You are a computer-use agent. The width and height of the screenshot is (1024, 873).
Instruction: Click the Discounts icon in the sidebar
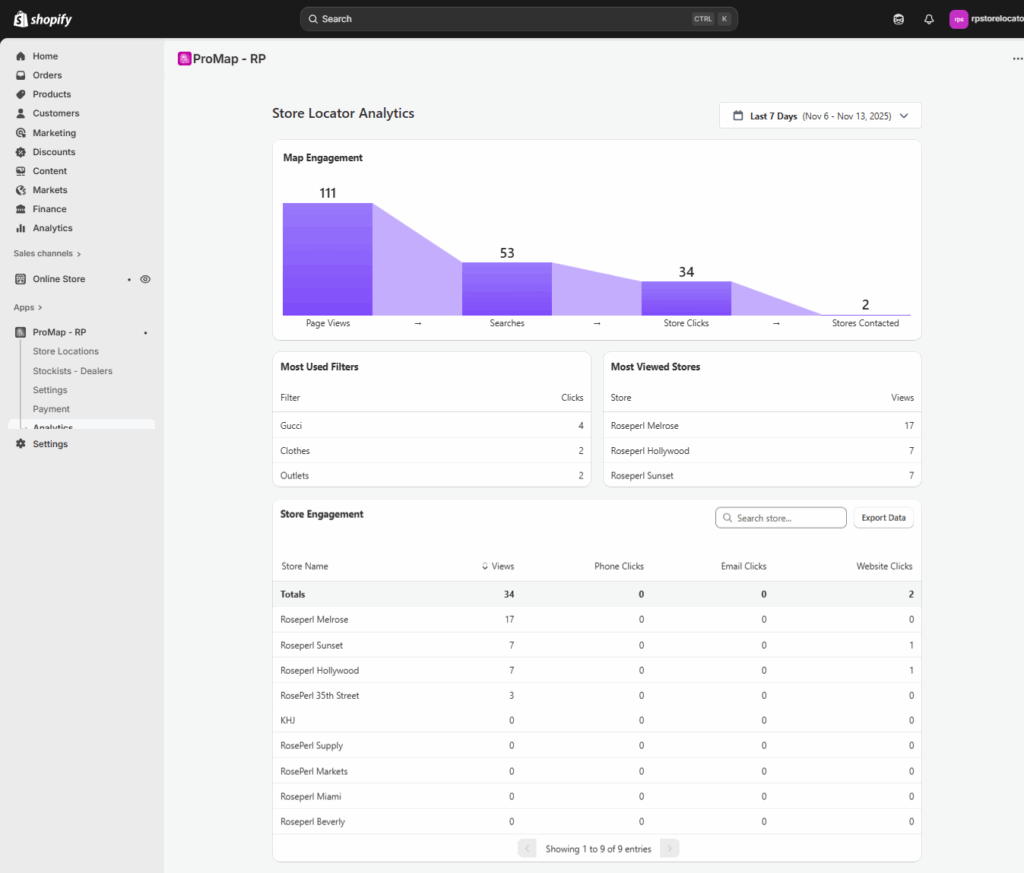[x=21, y=152]
